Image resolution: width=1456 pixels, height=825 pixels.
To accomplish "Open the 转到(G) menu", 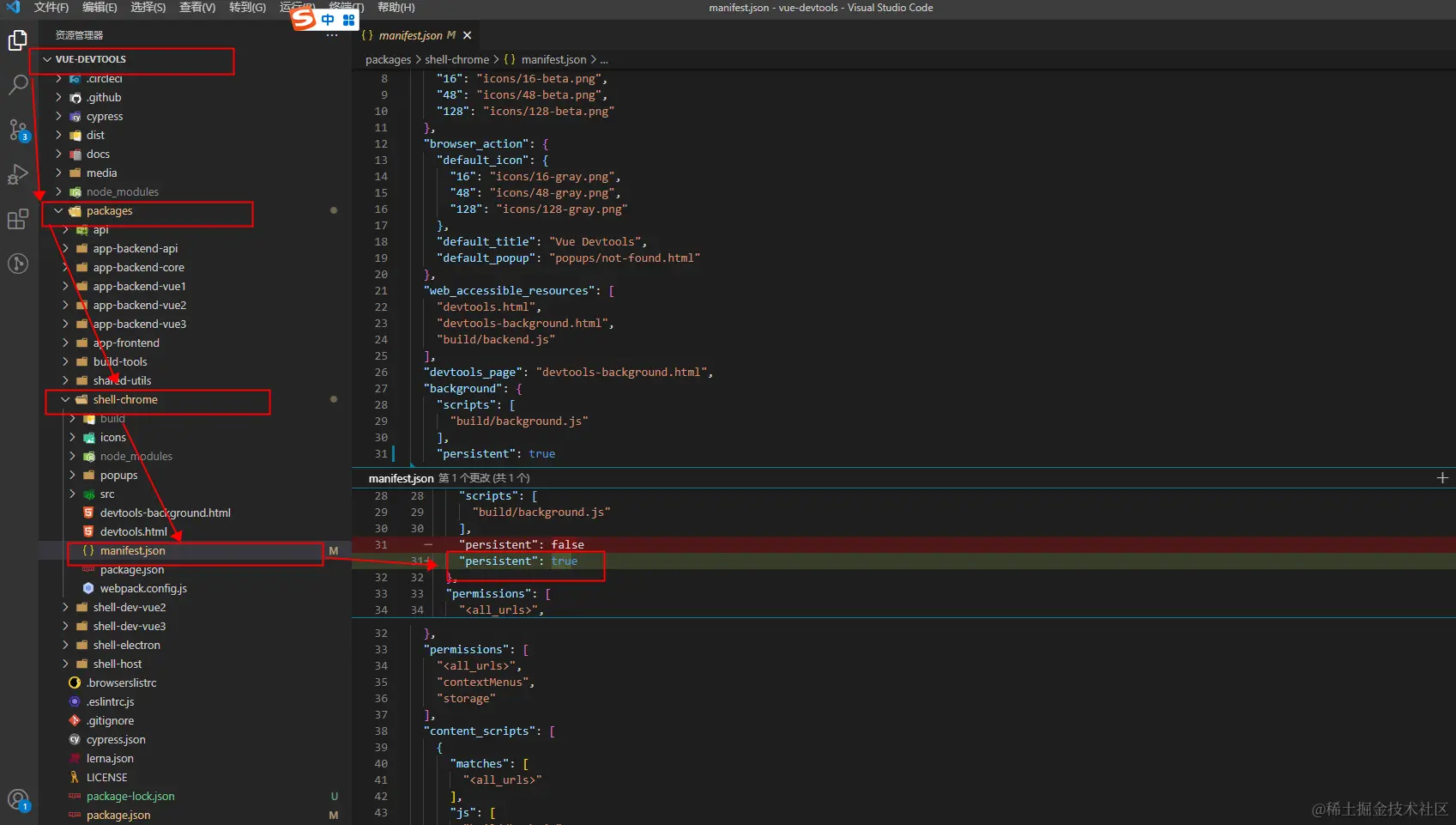I will [247, 8].
